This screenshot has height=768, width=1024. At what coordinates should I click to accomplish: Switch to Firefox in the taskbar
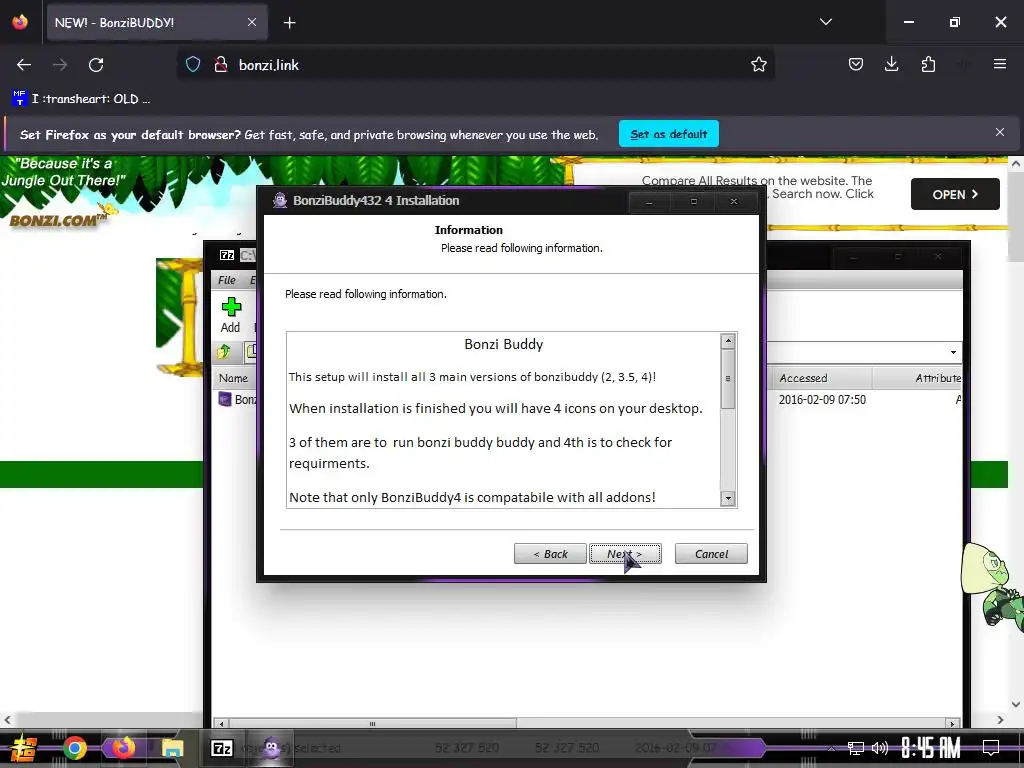(x=123, y=748)
